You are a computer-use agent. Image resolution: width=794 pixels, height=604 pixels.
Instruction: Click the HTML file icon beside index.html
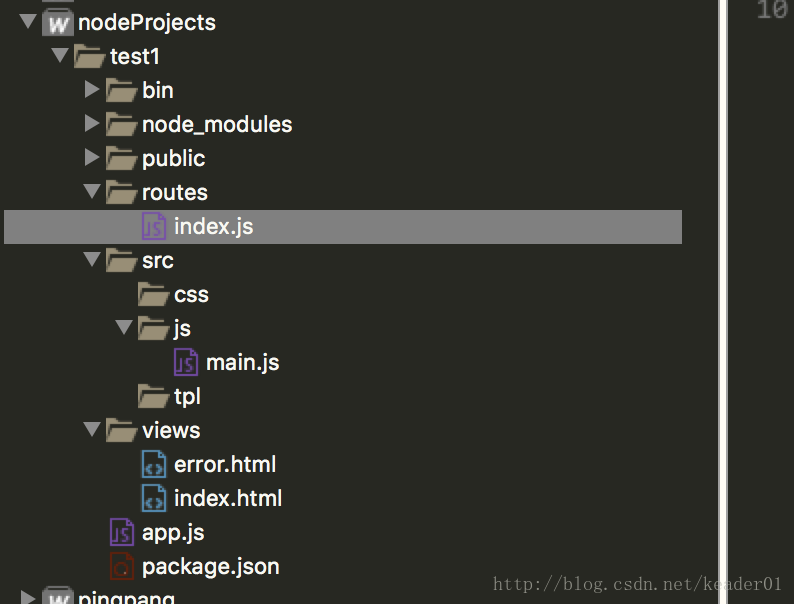coord(153,498)
